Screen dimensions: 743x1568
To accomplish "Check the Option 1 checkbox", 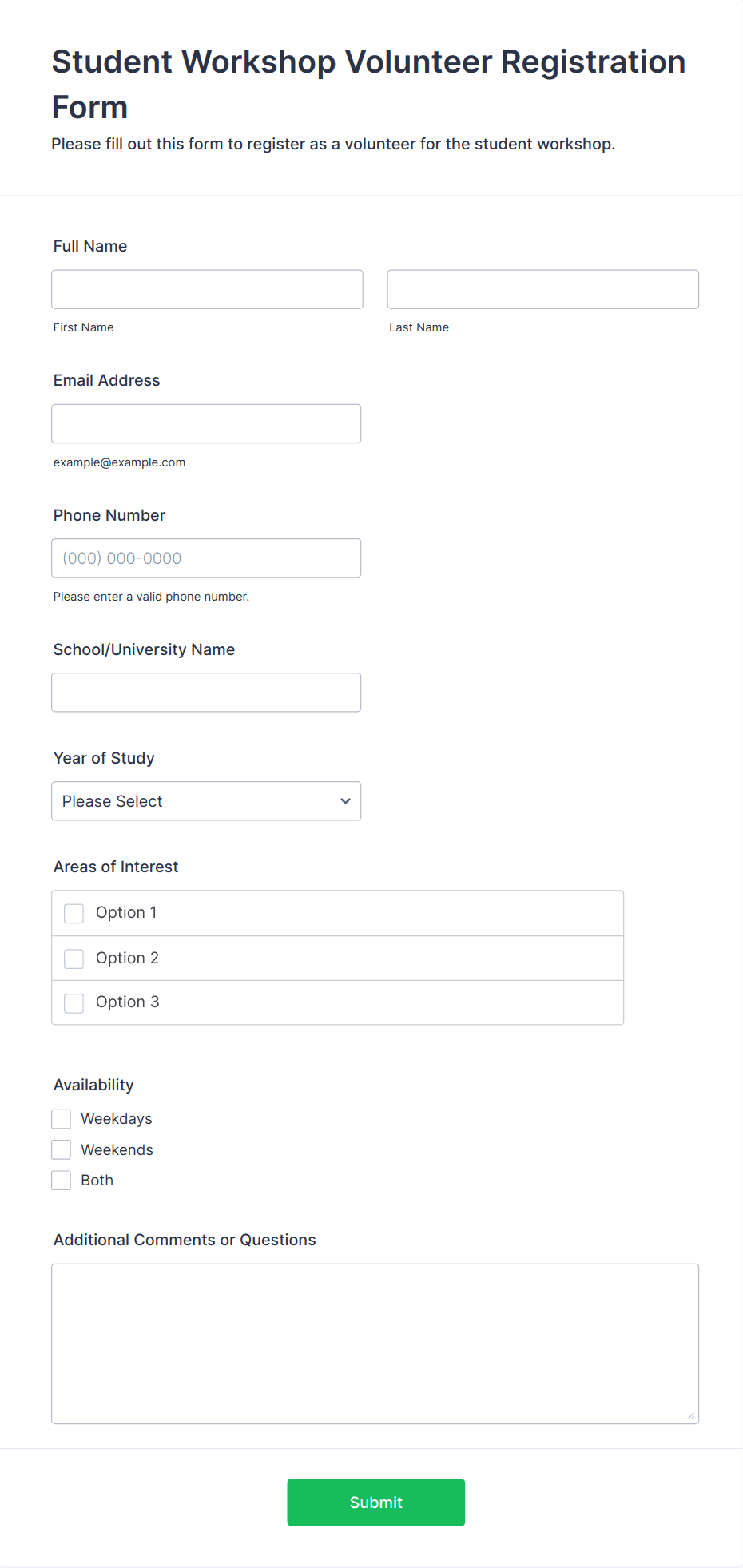I will coord(74,913).
